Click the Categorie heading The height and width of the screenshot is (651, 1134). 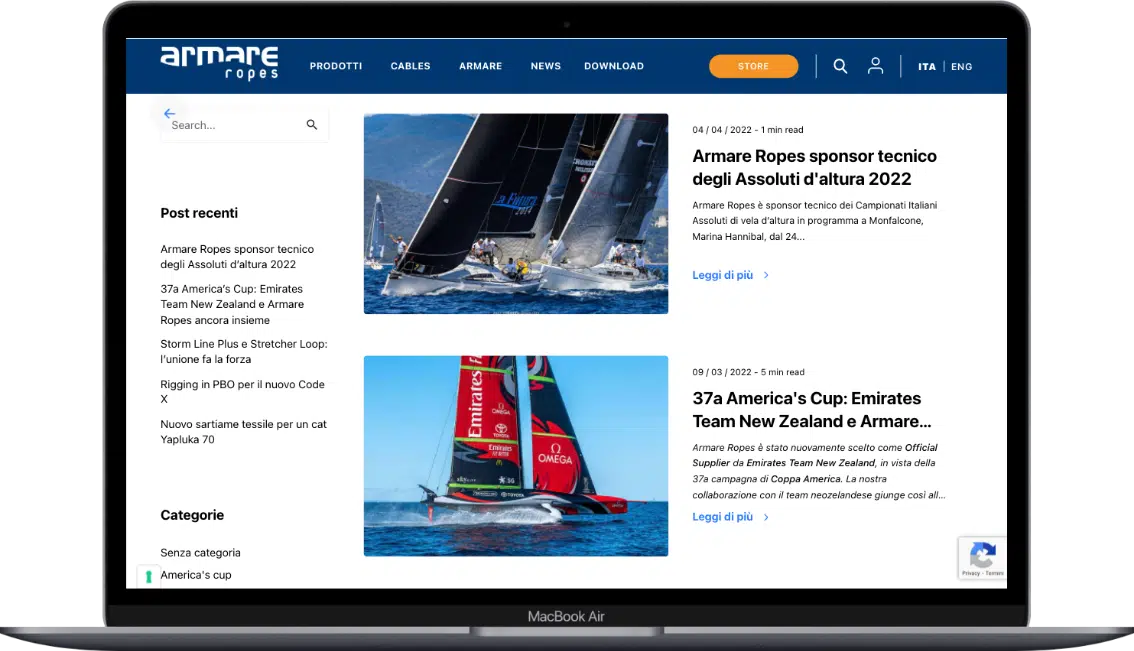pos(192,515)
